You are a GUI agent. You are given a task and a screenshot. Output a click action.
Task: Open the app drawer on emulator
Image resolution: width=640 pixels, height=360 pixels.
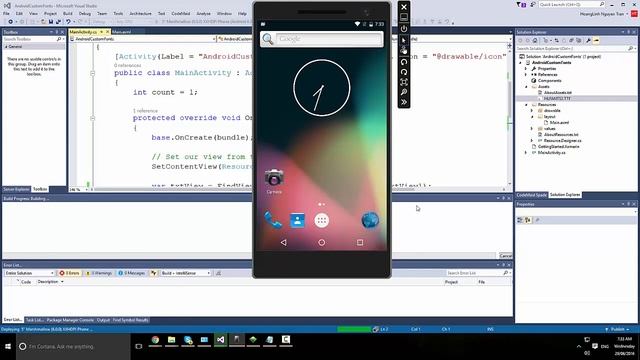322,220
